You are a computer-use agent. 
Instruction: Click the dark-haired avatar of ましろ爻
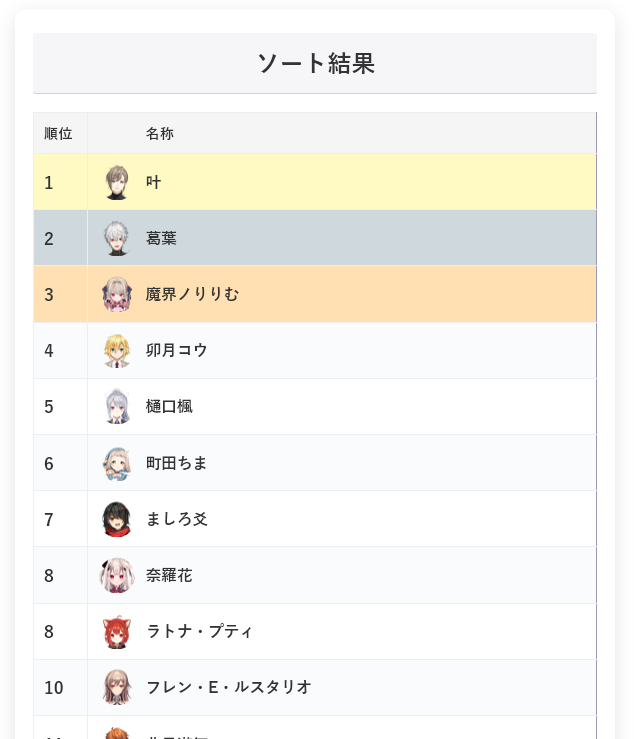(117, 519)
